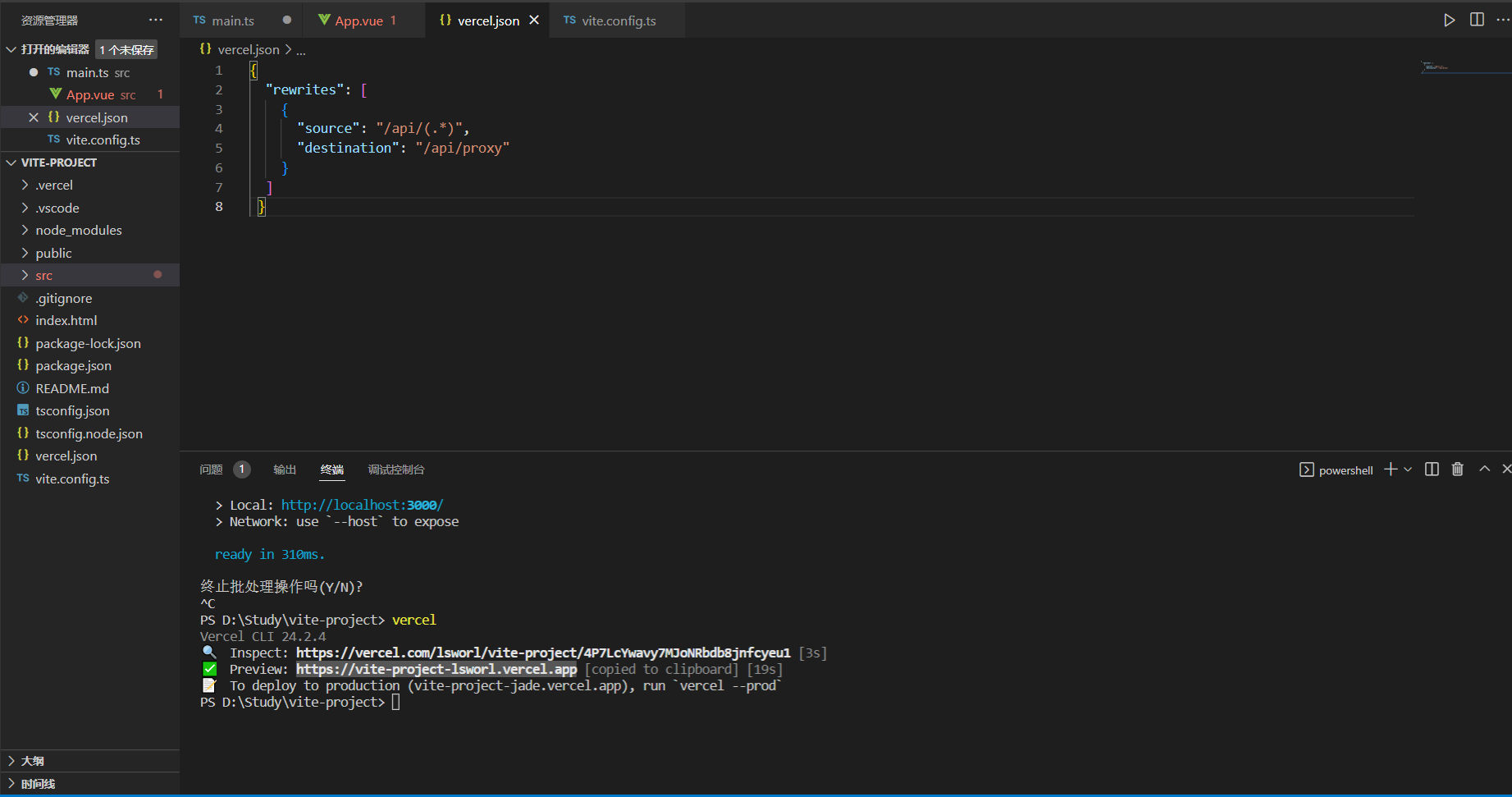Click the code minimap preview
This screenshot has width=1512, height=797.
click(1464, 66)
